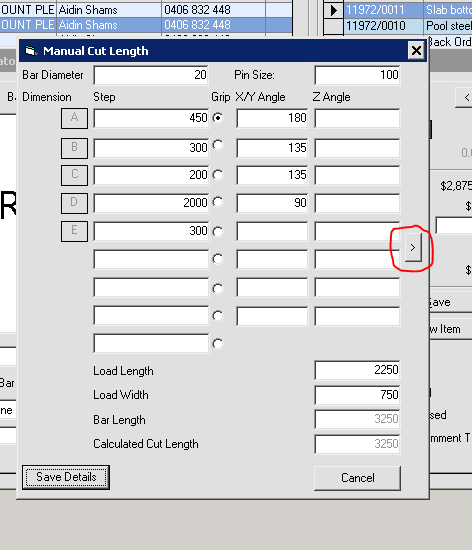Click the dimension B button

coord(74,148)
